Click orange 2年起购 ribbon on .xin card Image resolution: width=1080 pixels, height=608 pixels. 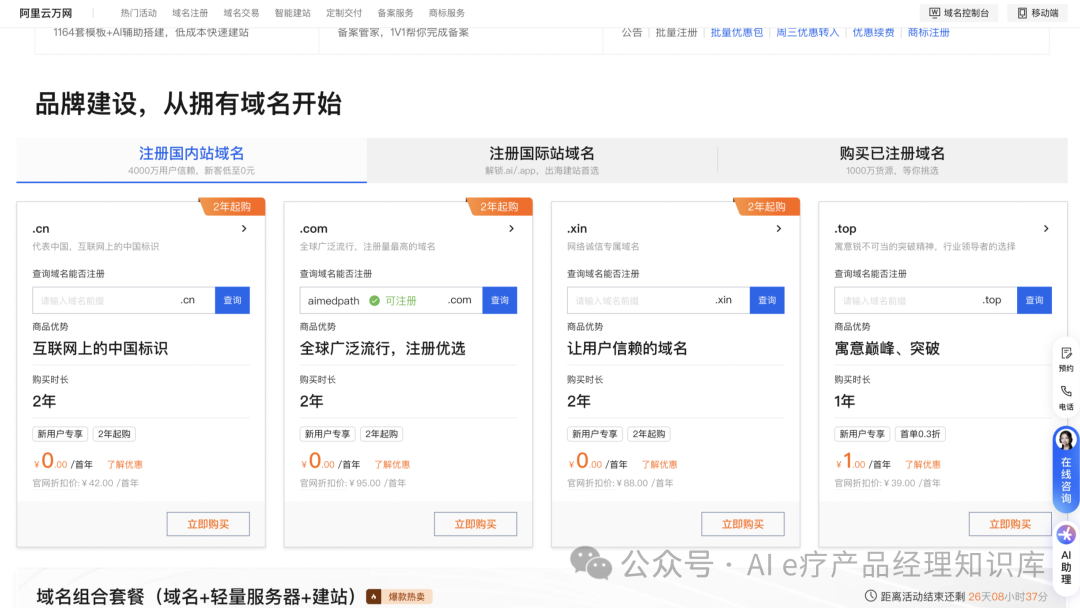click(767, 207)
